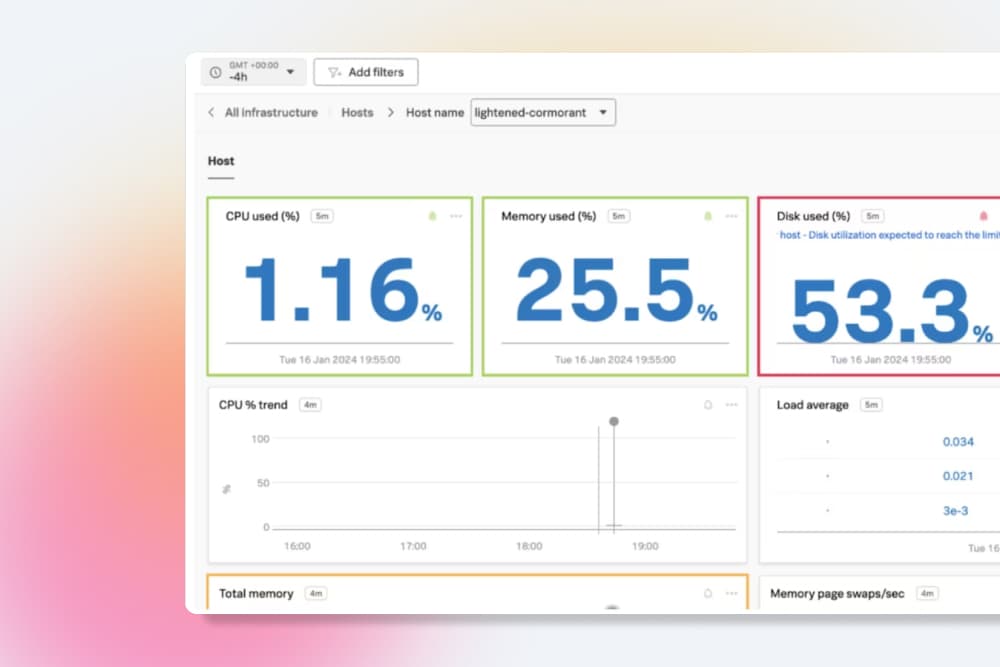Expand the CPU % trend options menu
1000x667 pixels.
click(731, 404)
